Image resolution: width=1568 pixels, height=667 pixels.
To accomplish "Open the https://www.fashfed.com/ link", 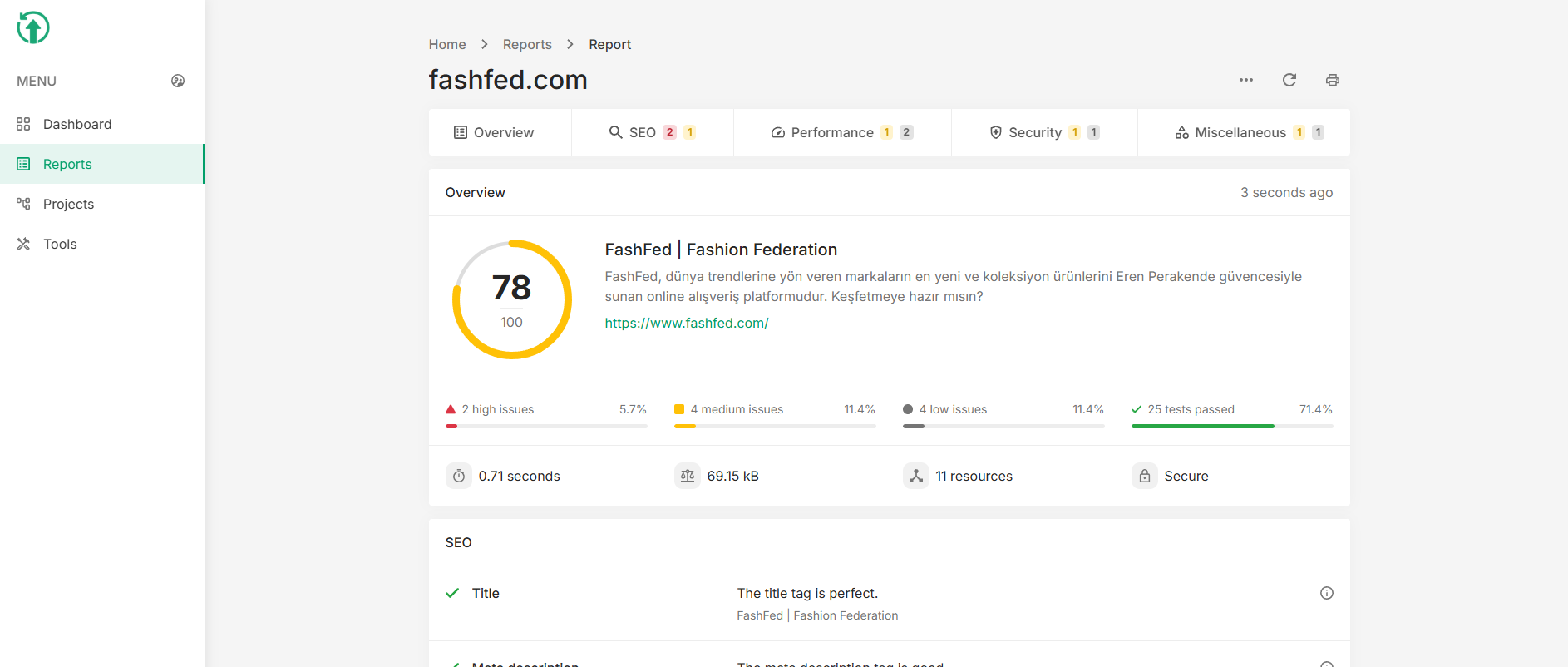I will coord(687,323).
